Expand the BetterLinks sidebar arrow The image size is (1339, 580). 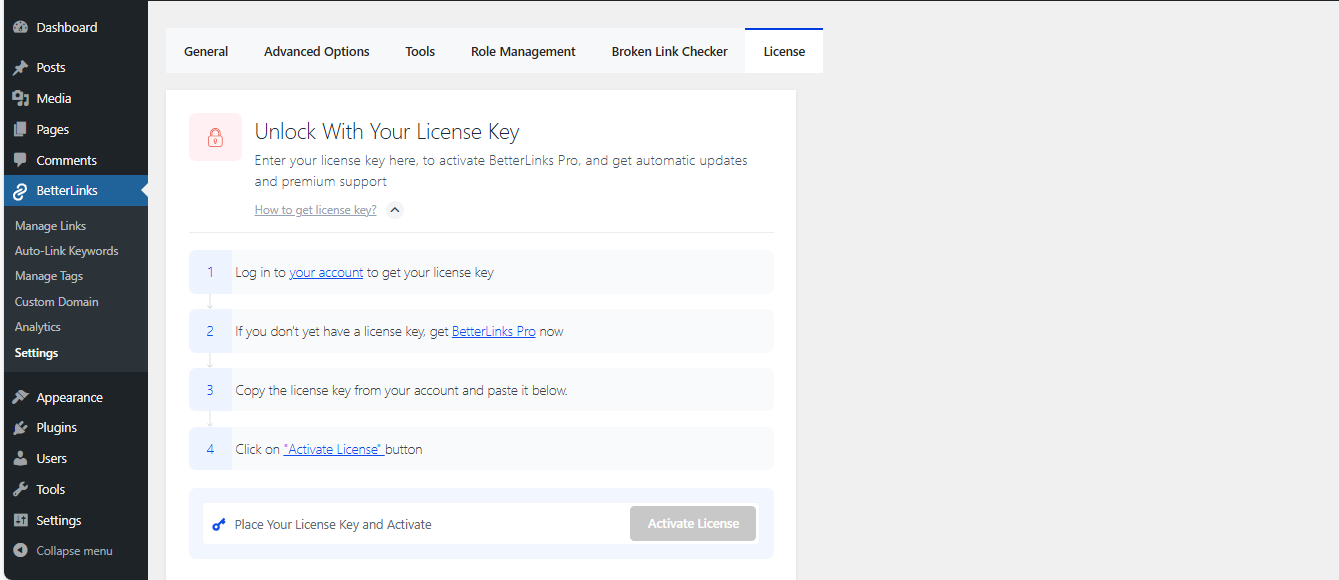point(144,190)
